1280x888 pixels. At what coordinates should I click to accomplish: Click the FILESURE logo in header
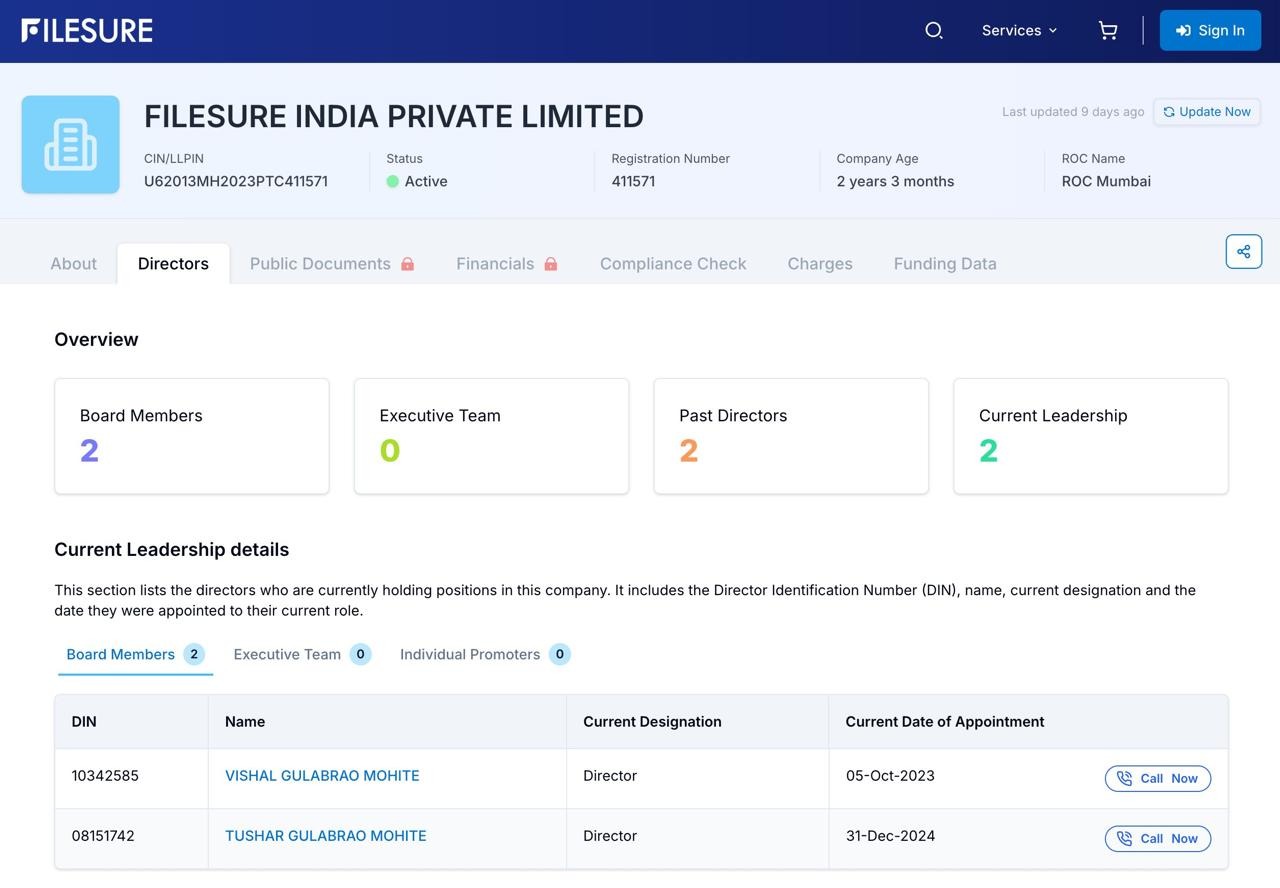(x=87, y=31)
